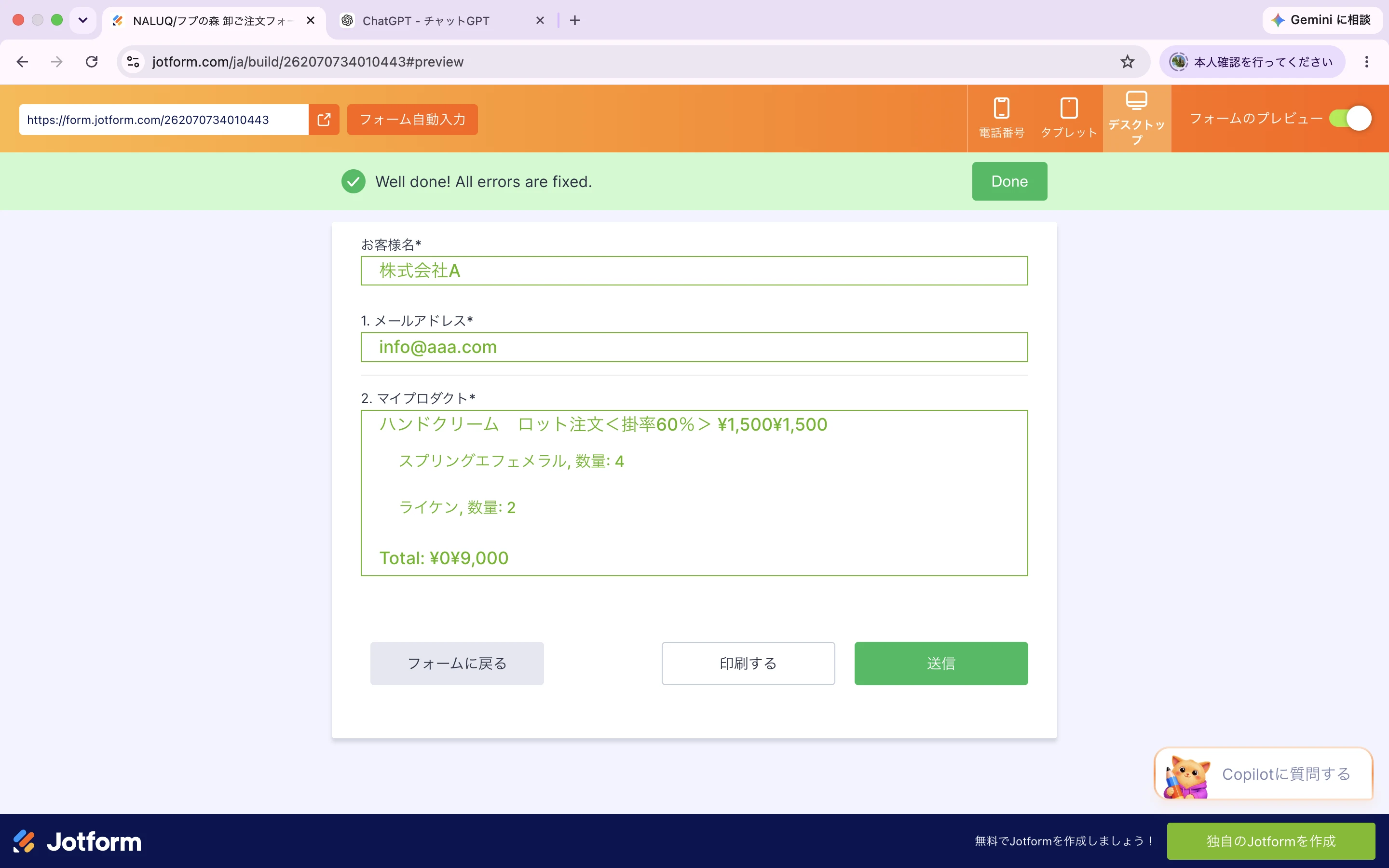Select デスクトップ preview mode

tap(1136, 118)
